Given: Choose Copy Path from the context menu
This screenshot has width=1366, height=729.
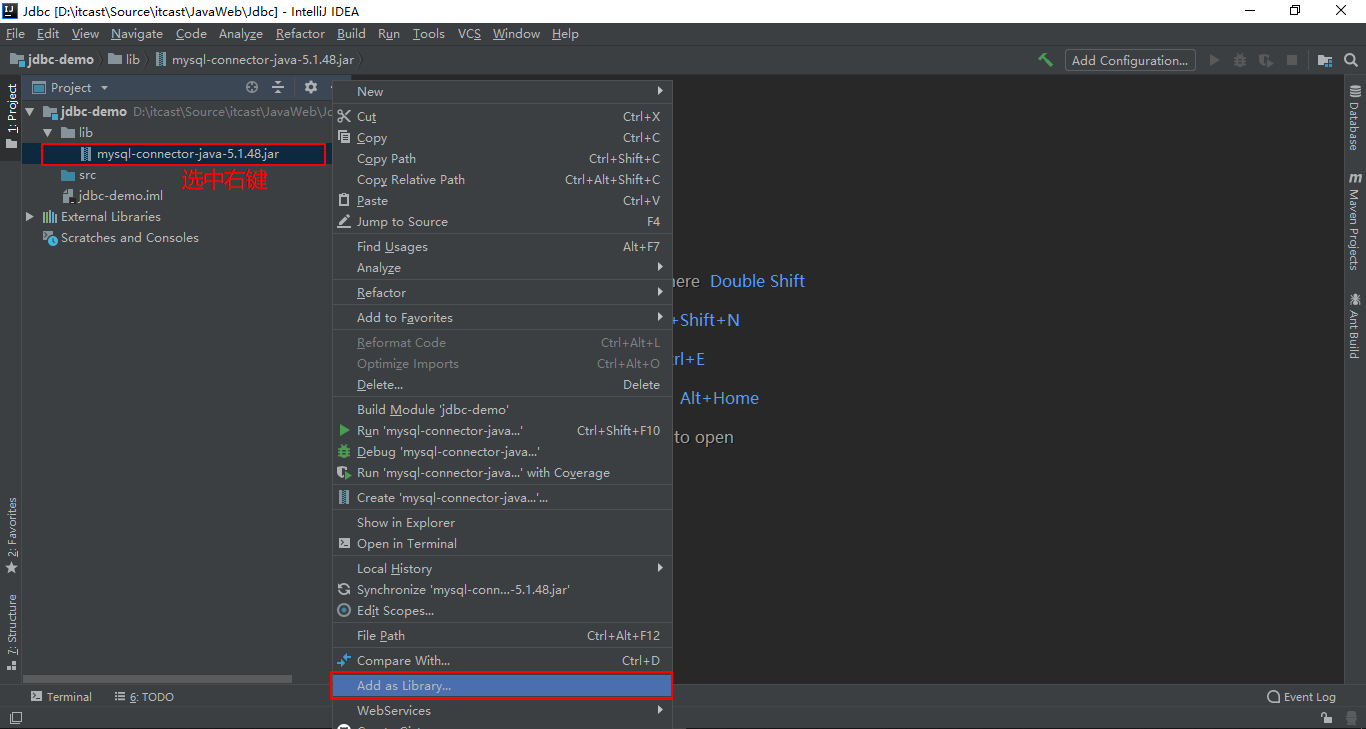Looking at the screenshot, I should point(386,159).
